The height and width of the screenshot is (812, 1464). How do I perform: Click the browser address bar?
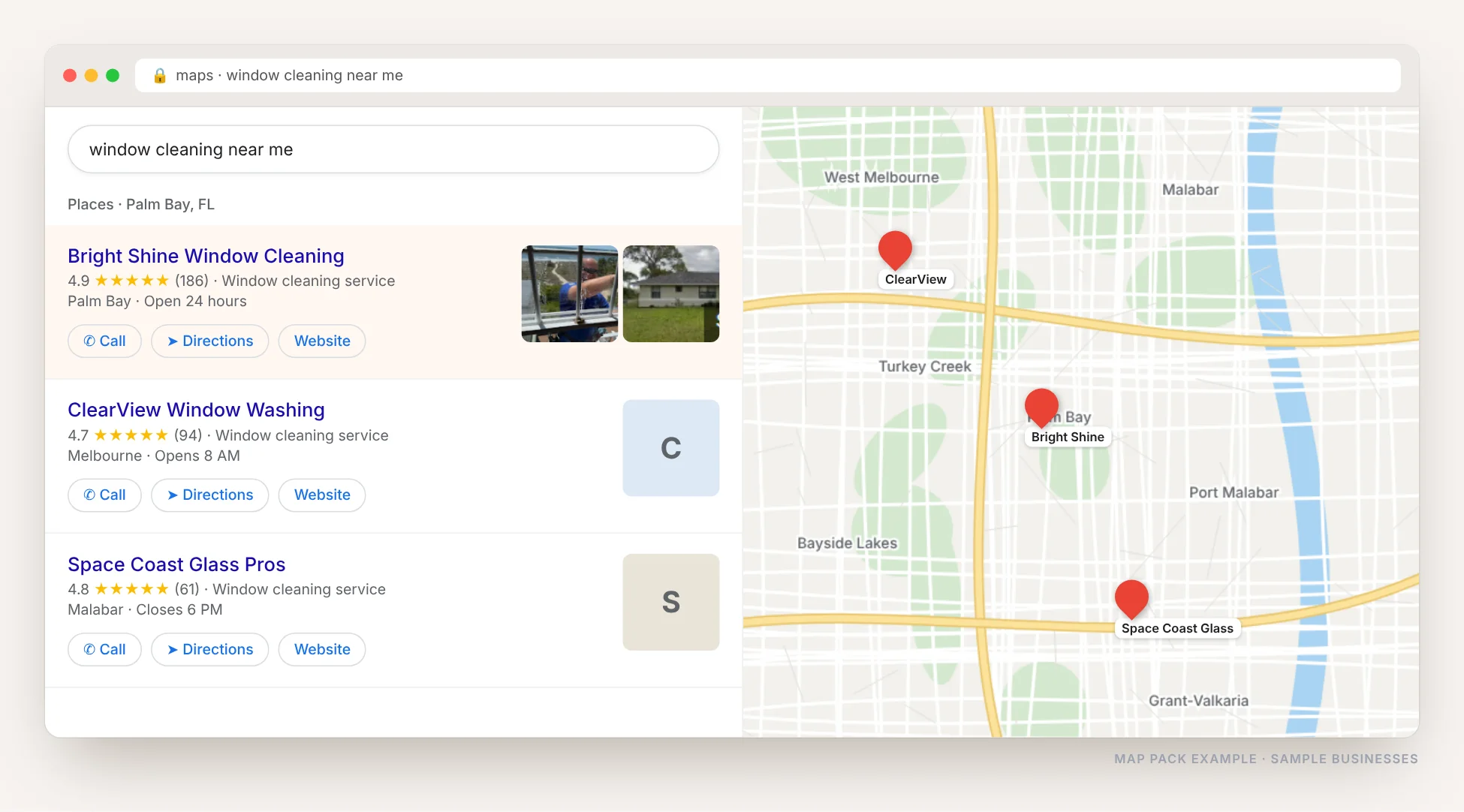(767, 75)
